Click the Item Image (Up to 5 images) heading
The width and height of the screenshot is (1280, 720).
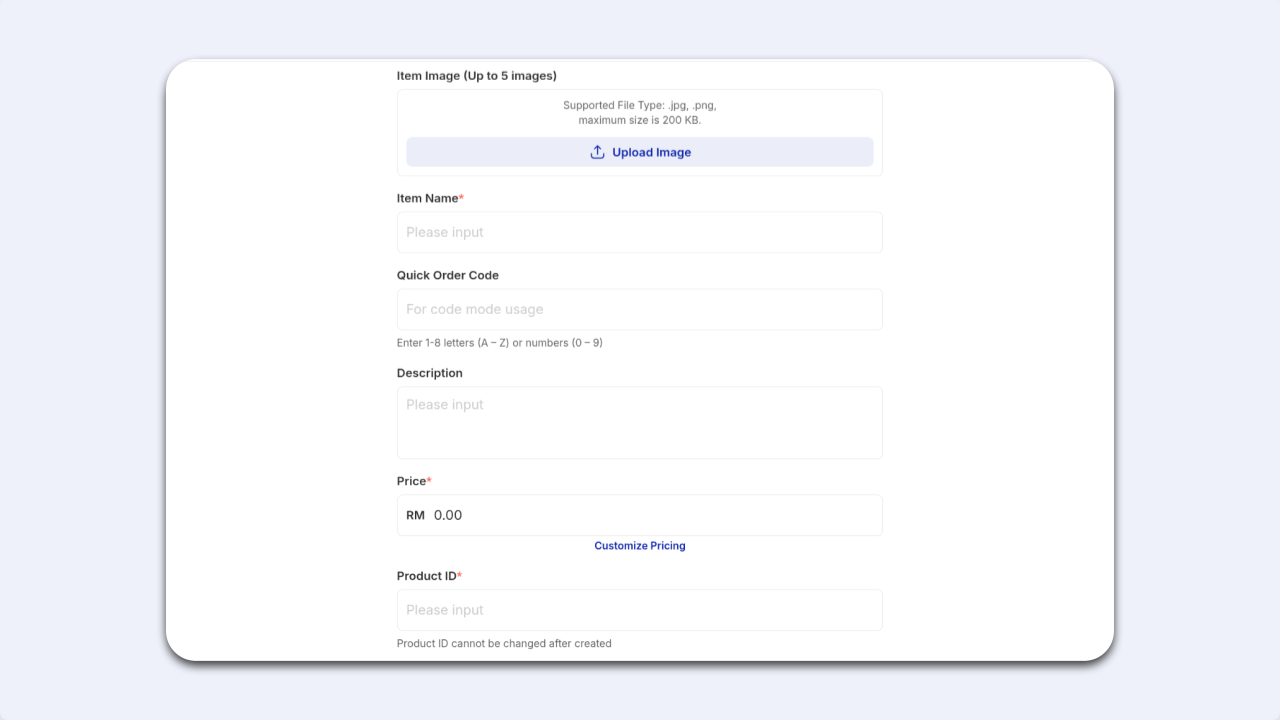point(477,76)
